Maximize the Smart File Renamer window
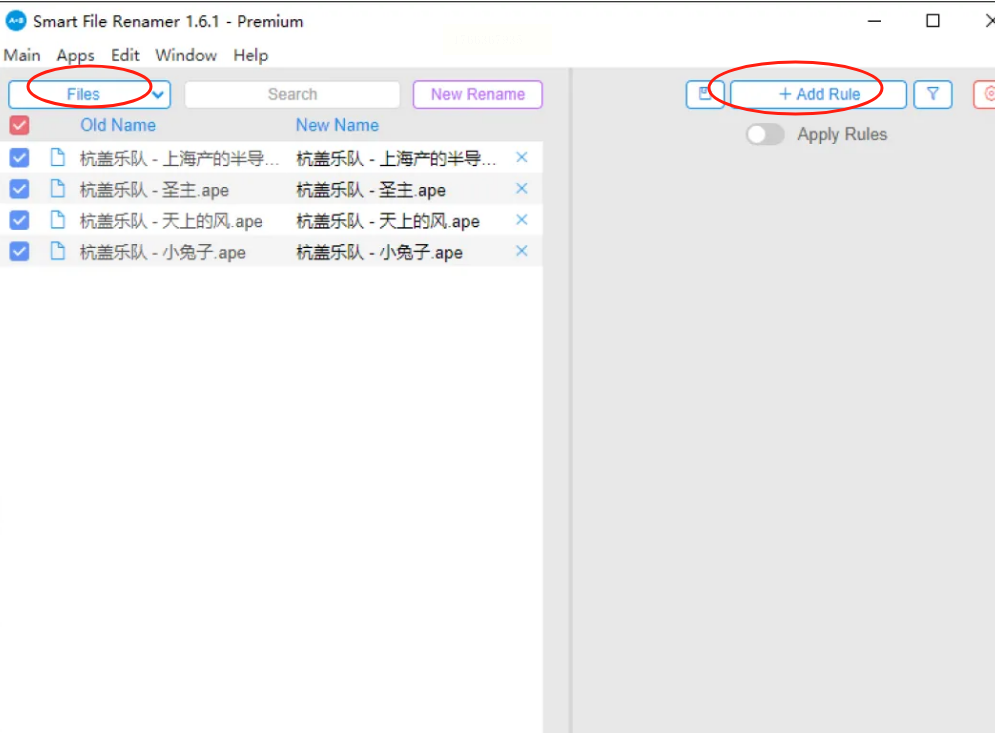The width and height of the screenshot is (995, 733). pyautogui.click(x=933, y=21)
